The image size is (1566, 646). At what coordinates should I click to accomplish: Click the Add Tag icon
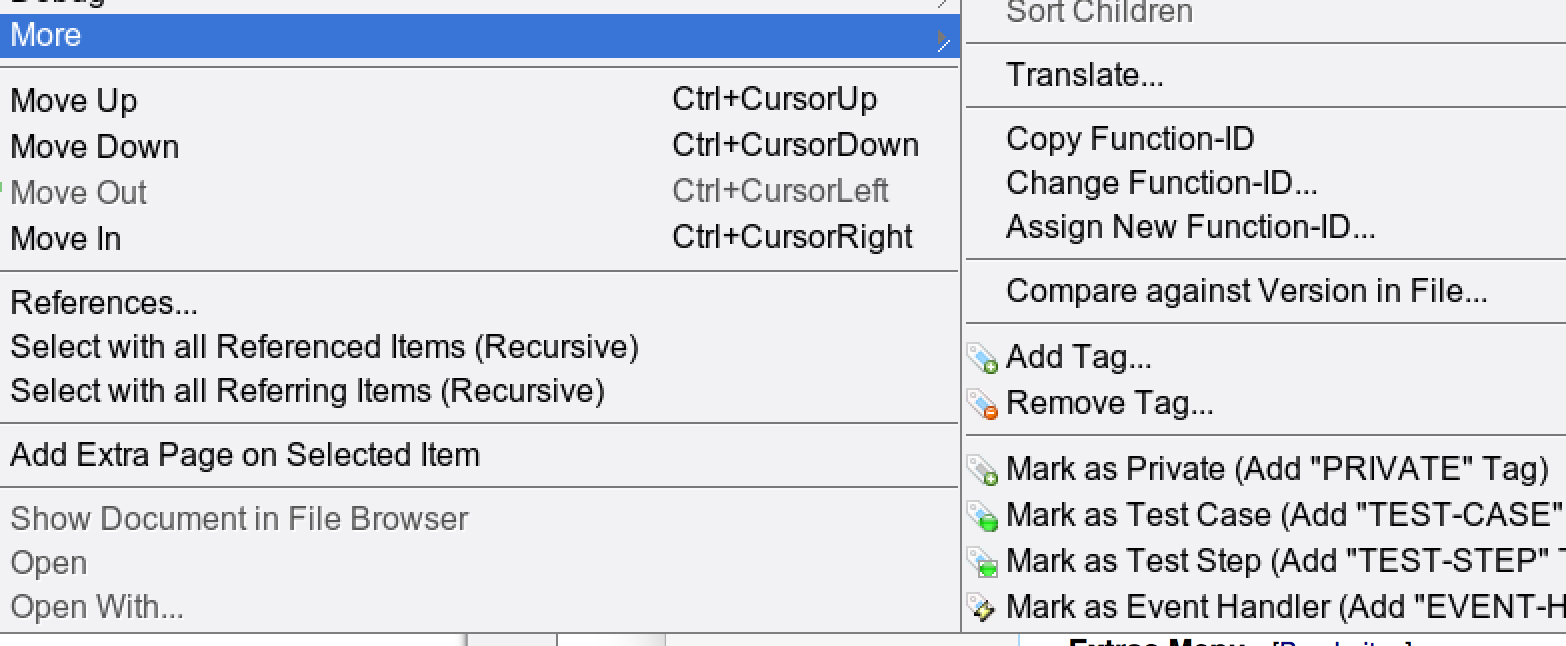983,359
